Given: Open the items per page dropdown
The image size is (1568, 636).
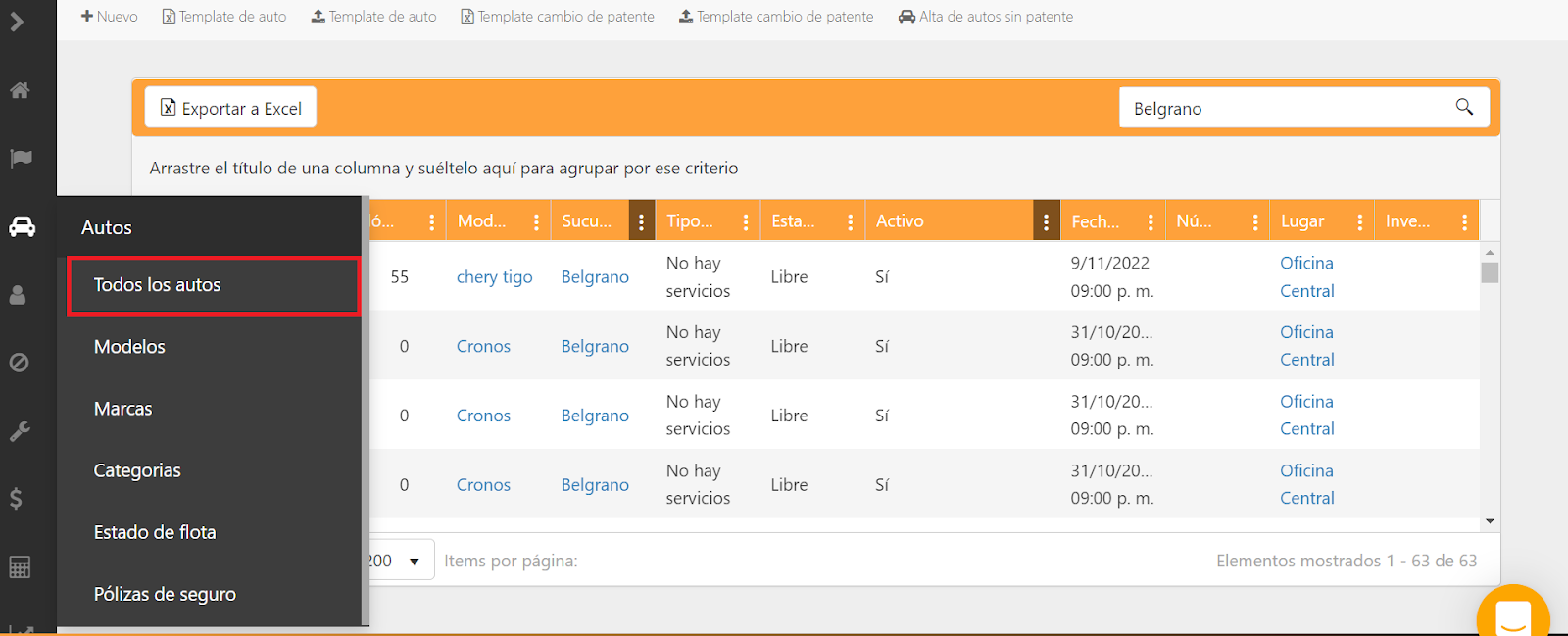Looking at the screenshot, I should pyautogui.click(x=414, y=562).
